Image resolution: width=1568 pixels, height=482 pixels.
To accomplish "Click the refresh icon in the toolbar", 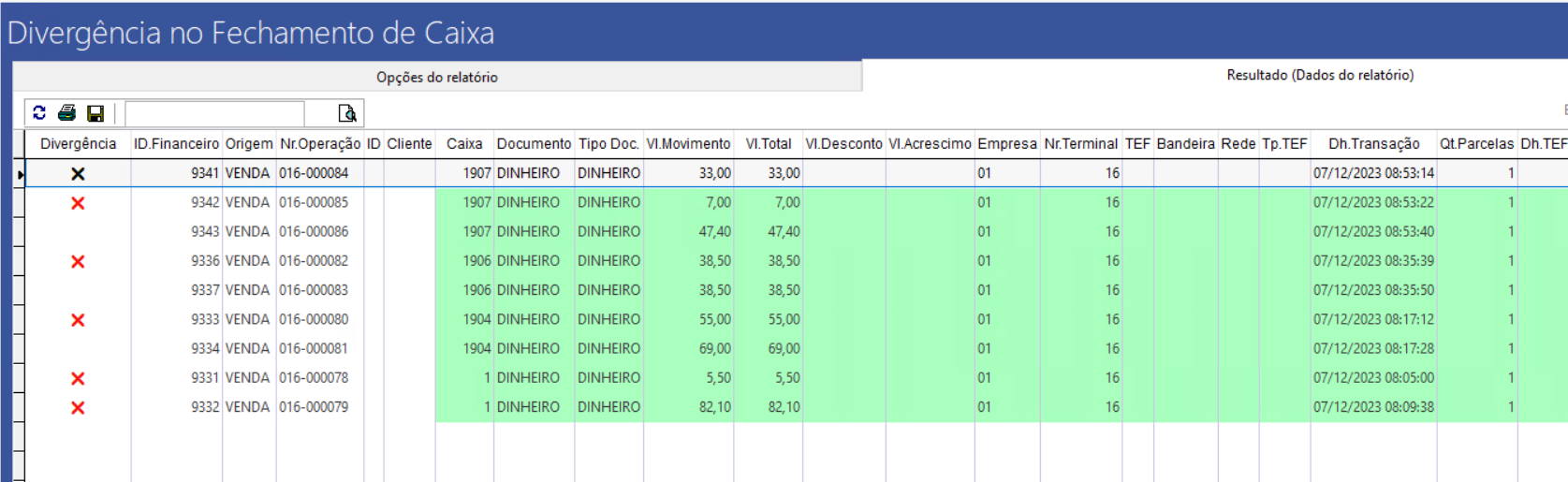I will pos(39,113).
